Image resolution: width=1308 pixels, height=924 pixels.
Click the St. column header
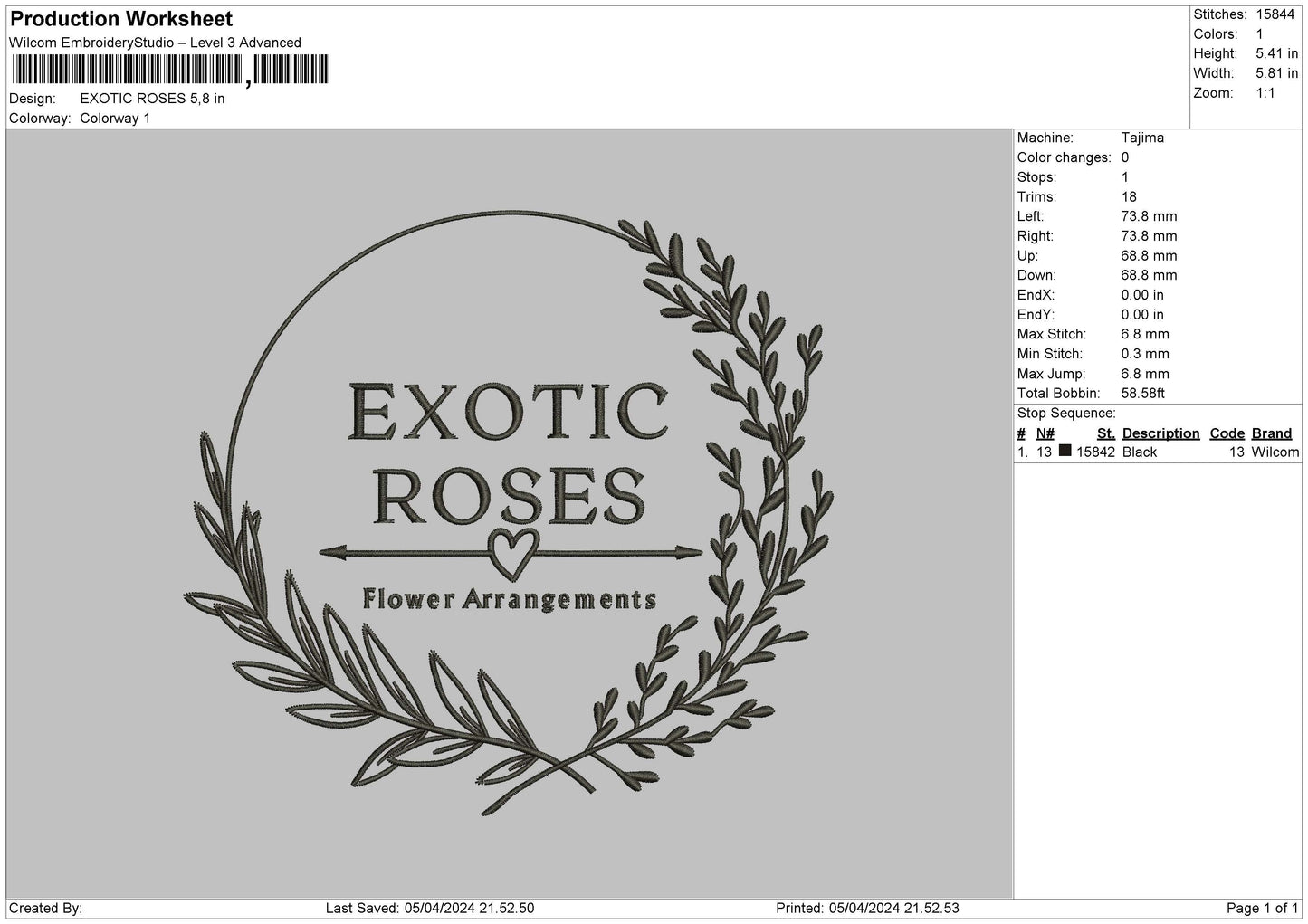point(1105,433)
